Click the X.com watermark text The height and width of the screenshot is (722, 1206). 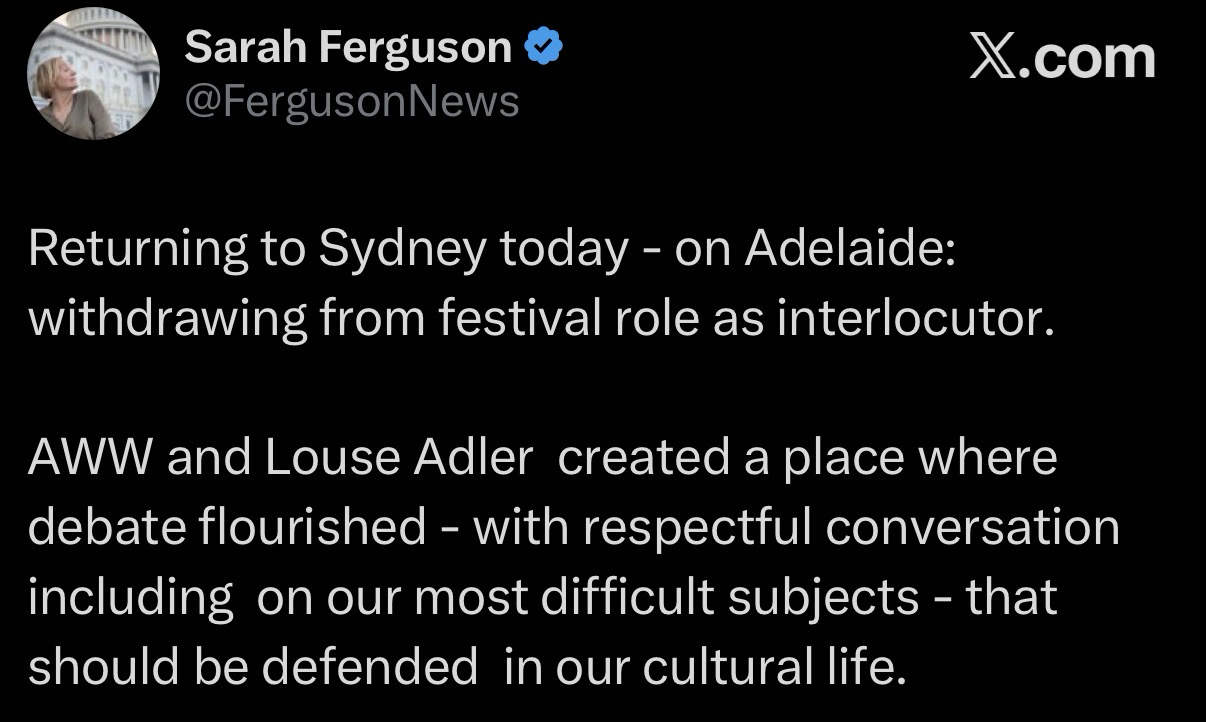1062,58
